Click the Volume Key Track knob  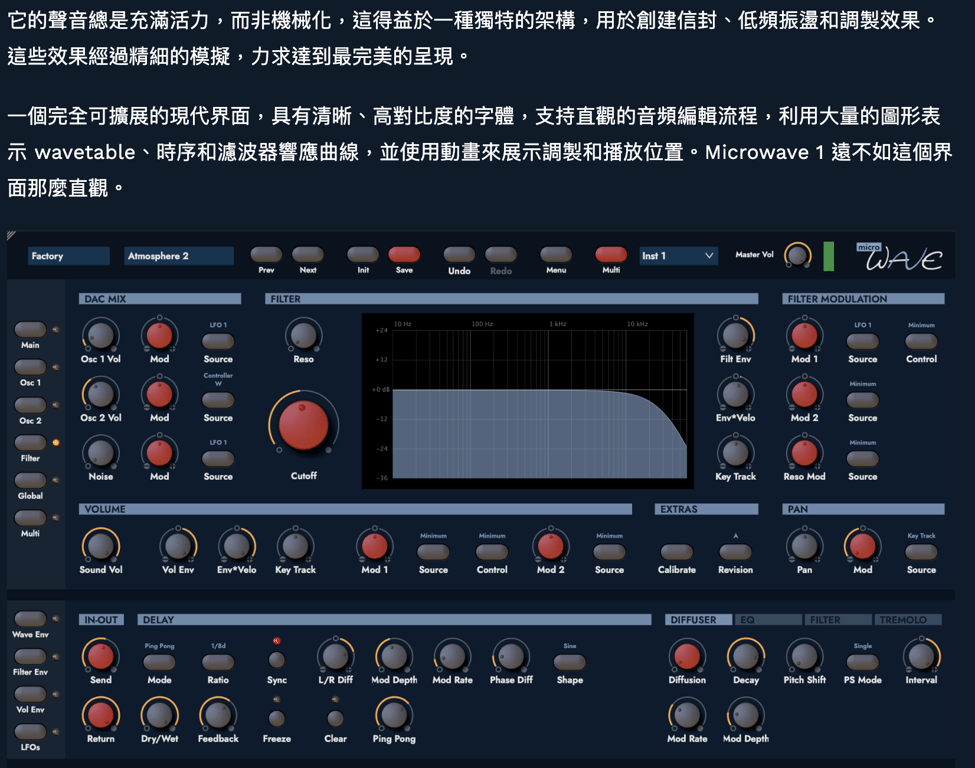[x=295, y=546]
